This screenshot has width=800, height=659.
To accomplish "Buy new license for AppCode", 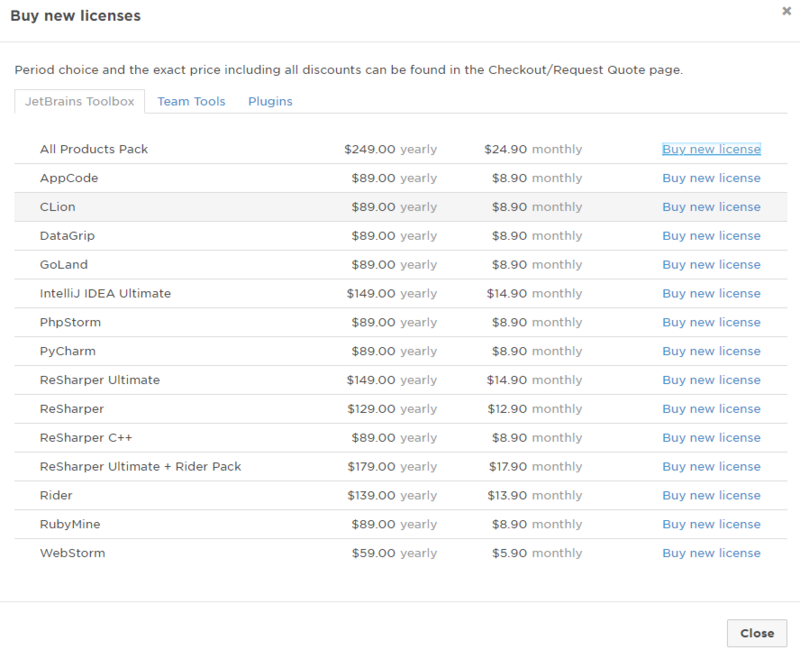I will pos(711,178).
